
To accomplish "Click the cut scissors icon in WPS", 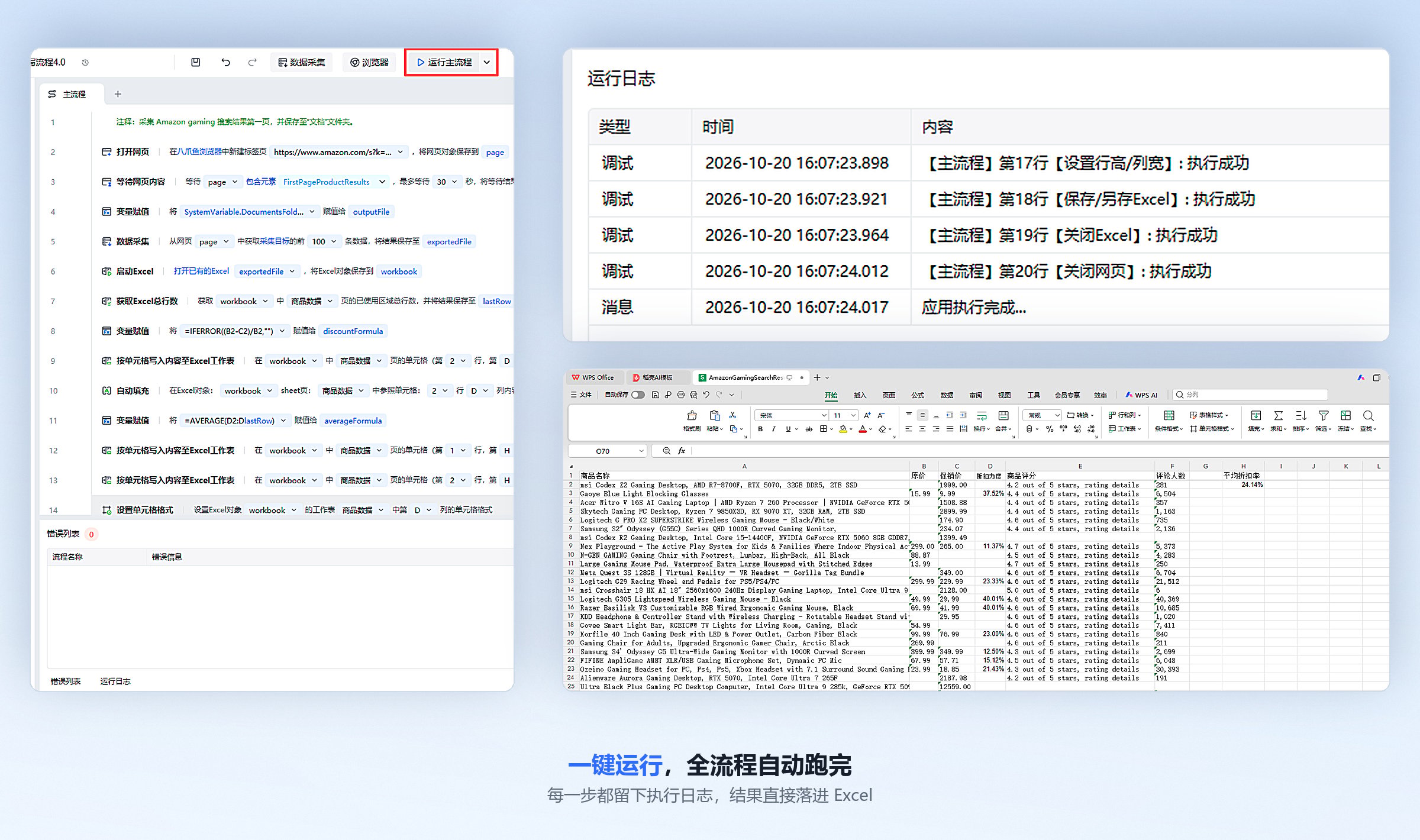I will click(732, 415).
